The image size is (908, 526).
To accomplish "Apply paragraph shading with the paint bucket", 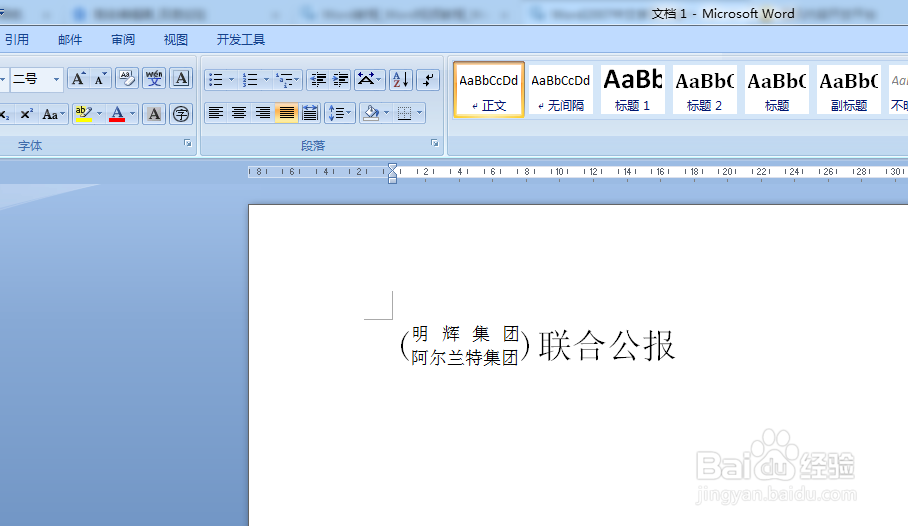I will pyautogui.click(x=371, y=113).
